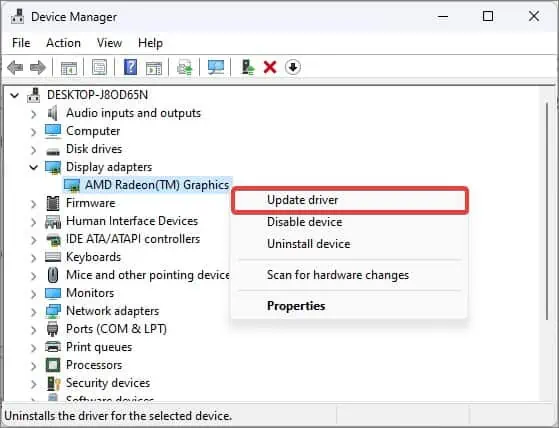Click Show/Hide Console Tree toolbar icon
559x428 pixels.
[69, 68]
